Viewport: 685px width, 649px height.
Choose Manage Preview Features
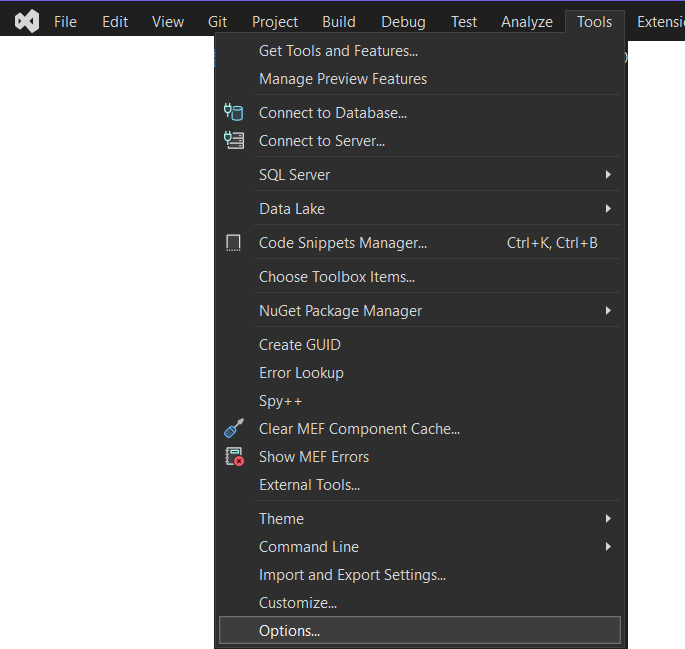pyautogui.click(x=419, y=79)
